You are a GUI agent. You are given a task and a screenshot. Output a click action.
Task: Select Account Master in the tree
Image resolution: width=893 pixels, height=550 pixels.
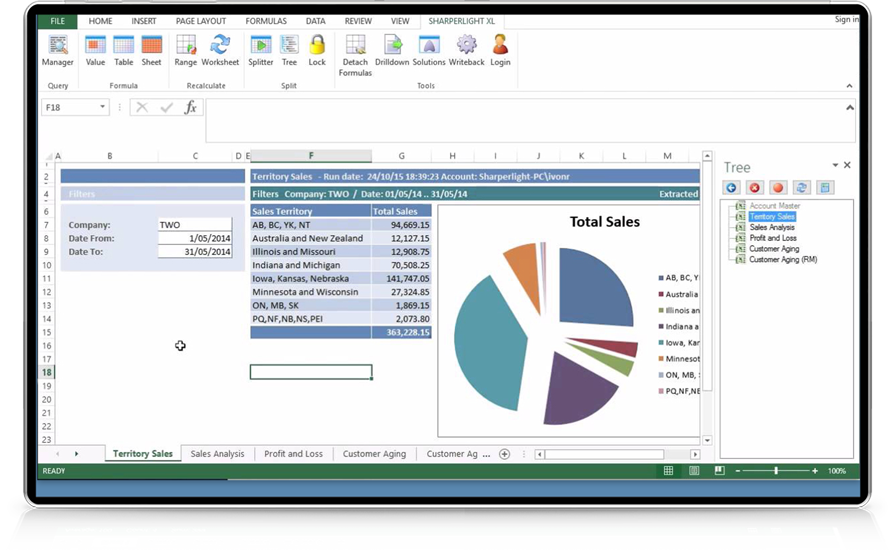click(x=775, y=206)
